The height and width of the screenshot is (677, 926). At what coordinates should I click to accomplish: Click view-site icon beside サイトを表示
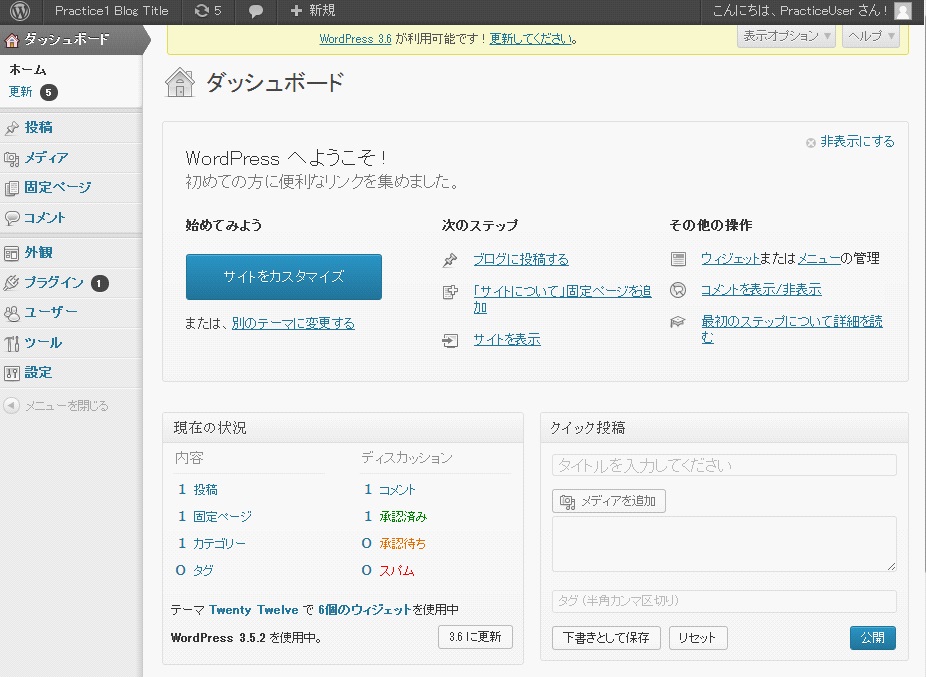450,340
